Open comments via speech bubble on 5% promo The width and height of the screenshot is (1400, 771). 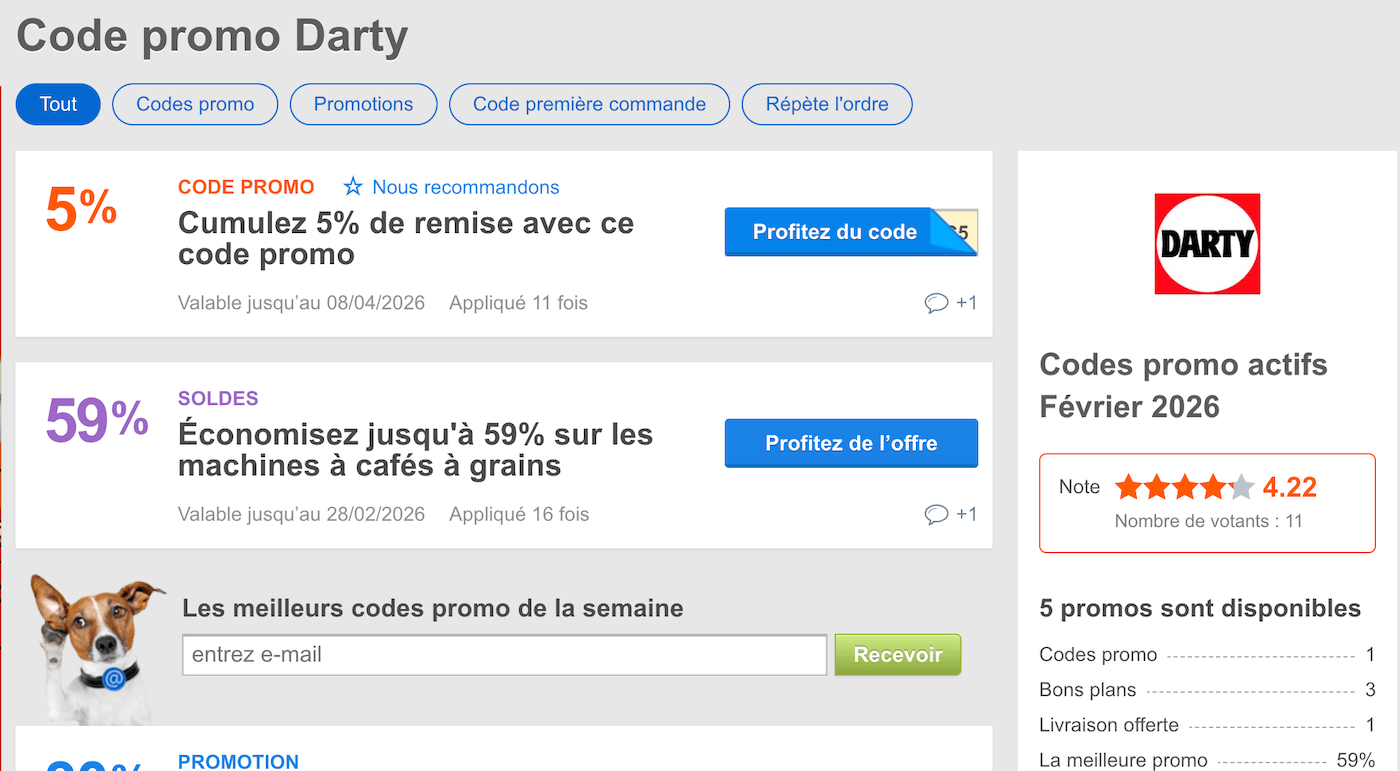936,302
